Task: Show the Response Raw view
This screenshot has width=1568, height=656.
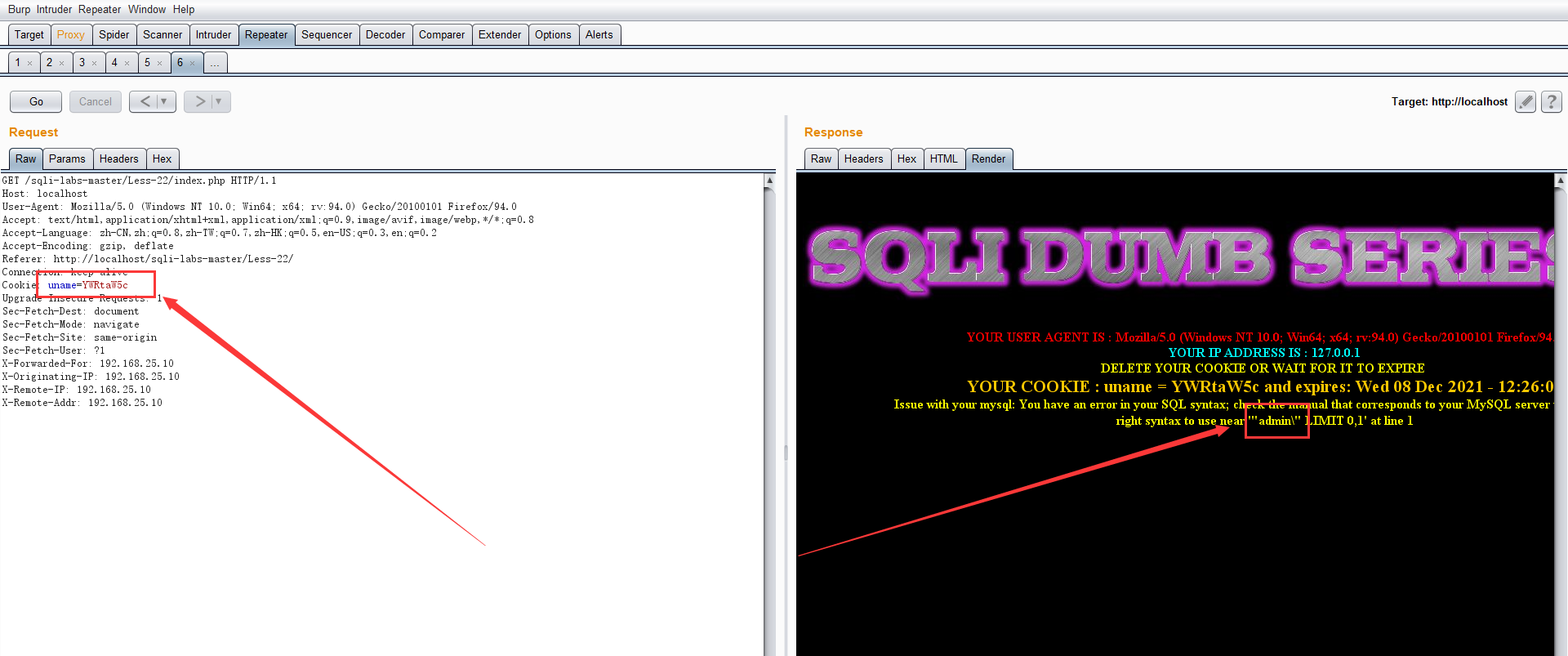Action: point(822,159)
